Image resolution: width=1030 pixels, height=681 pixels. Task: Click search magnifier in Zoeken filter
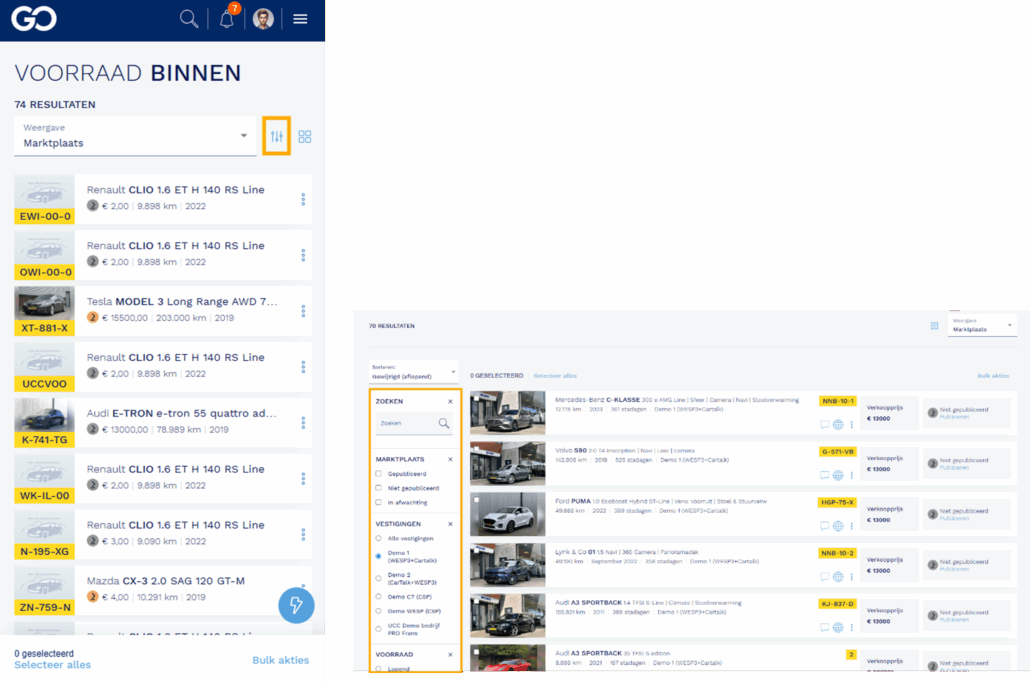(444, 423)
